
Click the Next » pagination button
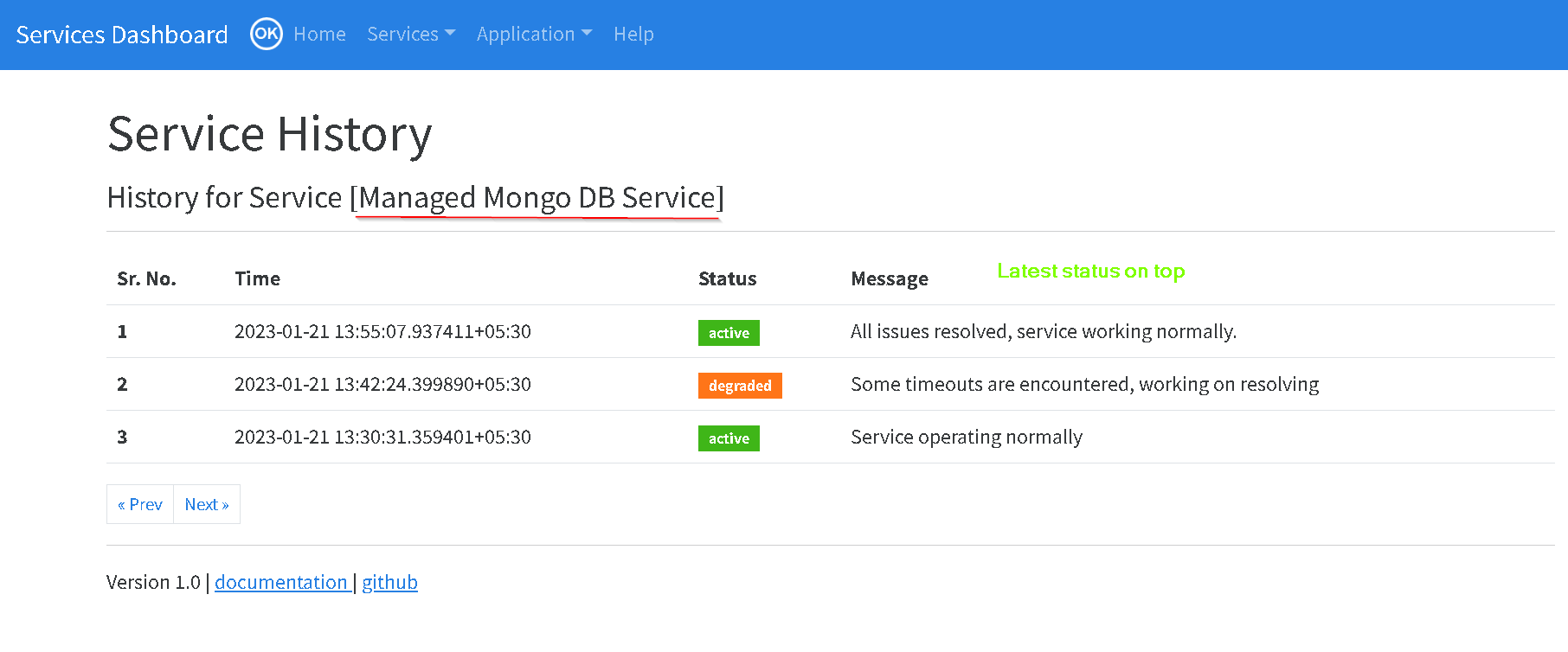click(x=207, y=504)
